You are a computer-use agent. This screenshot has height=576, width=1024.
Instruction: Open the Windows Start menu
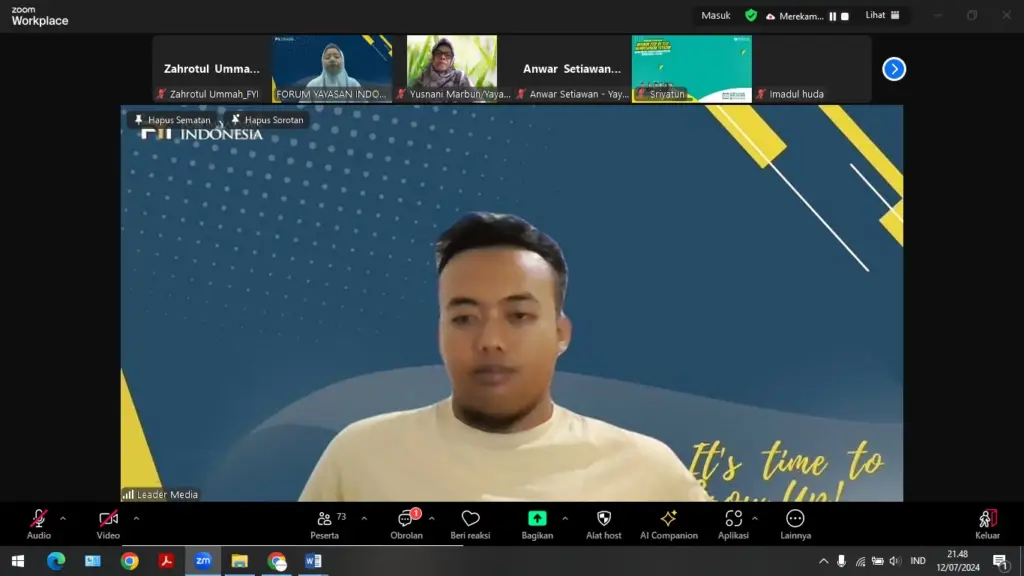pos(18,561)
